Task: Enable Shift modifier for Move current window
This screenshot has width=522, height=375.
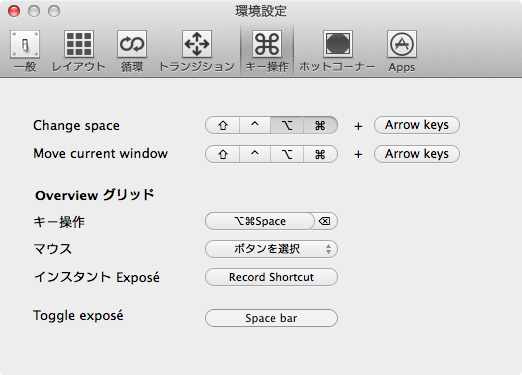Action: tap(223, 154)
